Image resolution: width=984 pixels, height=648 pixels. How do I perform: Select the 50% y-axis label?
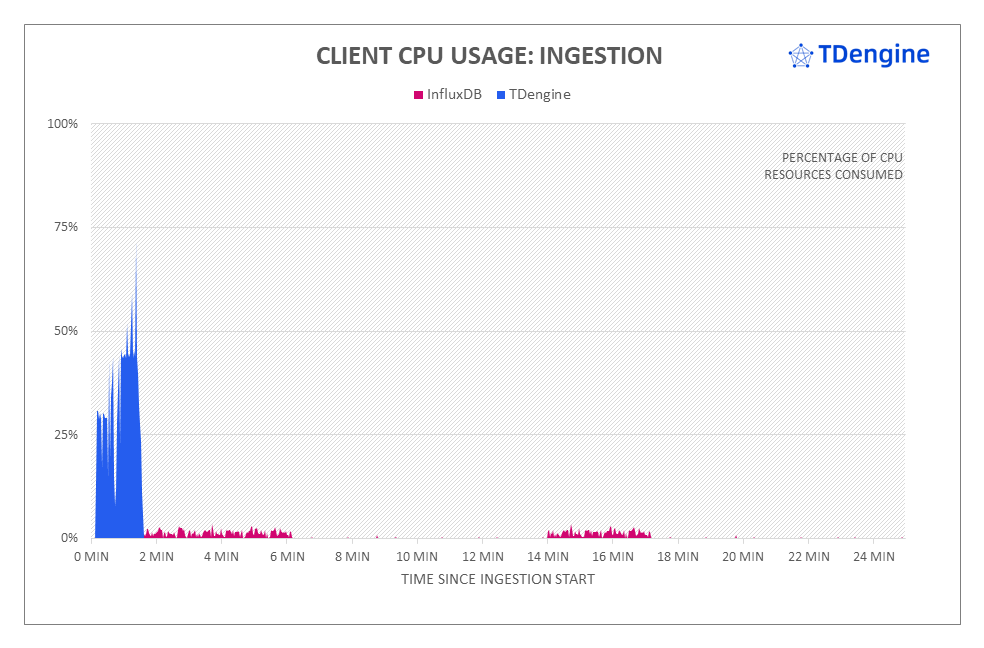click(64, 331)
